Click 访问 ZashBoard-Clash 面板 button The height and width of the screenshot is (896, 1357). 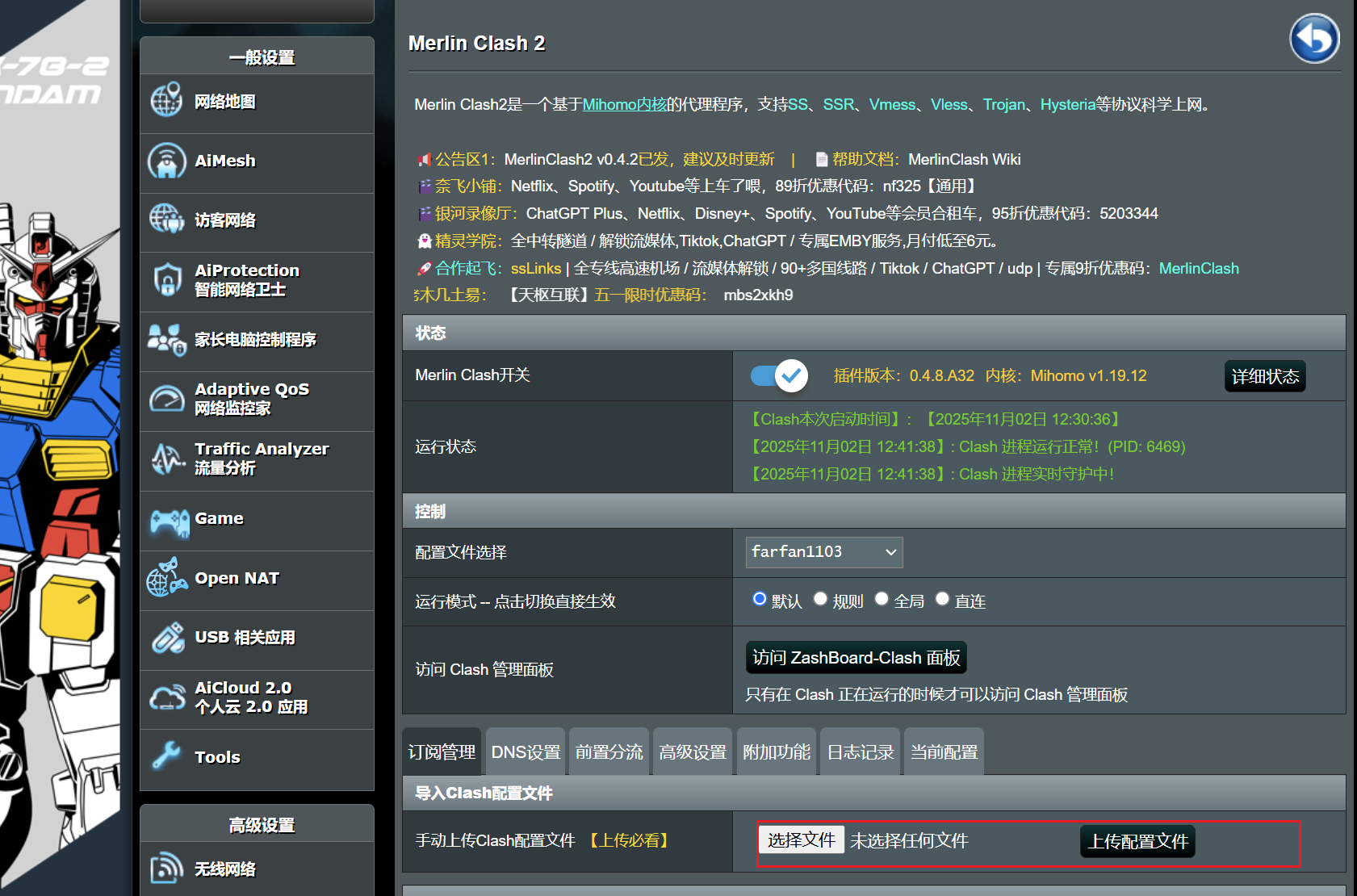(x=856, y=658)
